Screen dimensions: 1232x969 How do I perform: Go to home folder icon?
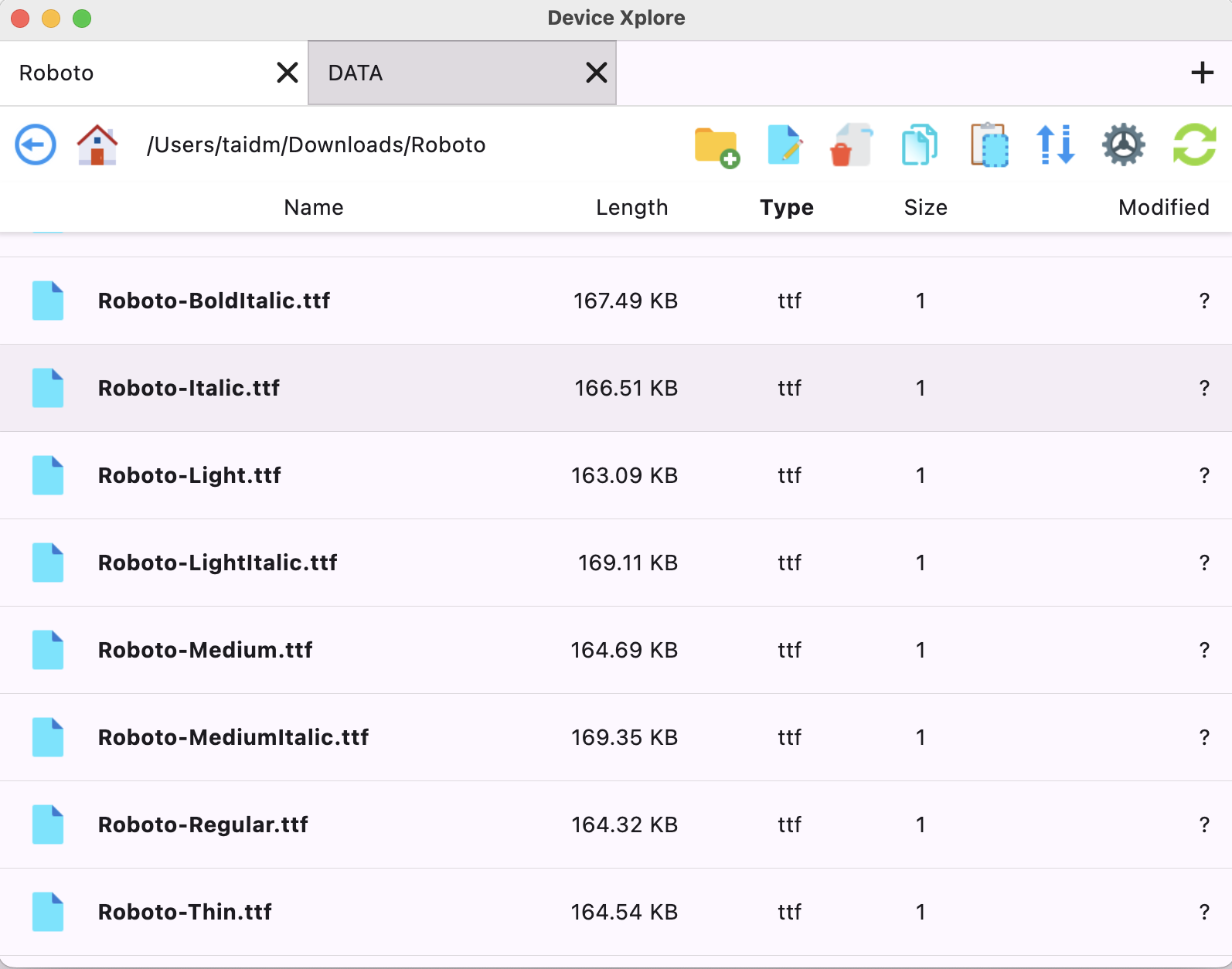(97, 144)
